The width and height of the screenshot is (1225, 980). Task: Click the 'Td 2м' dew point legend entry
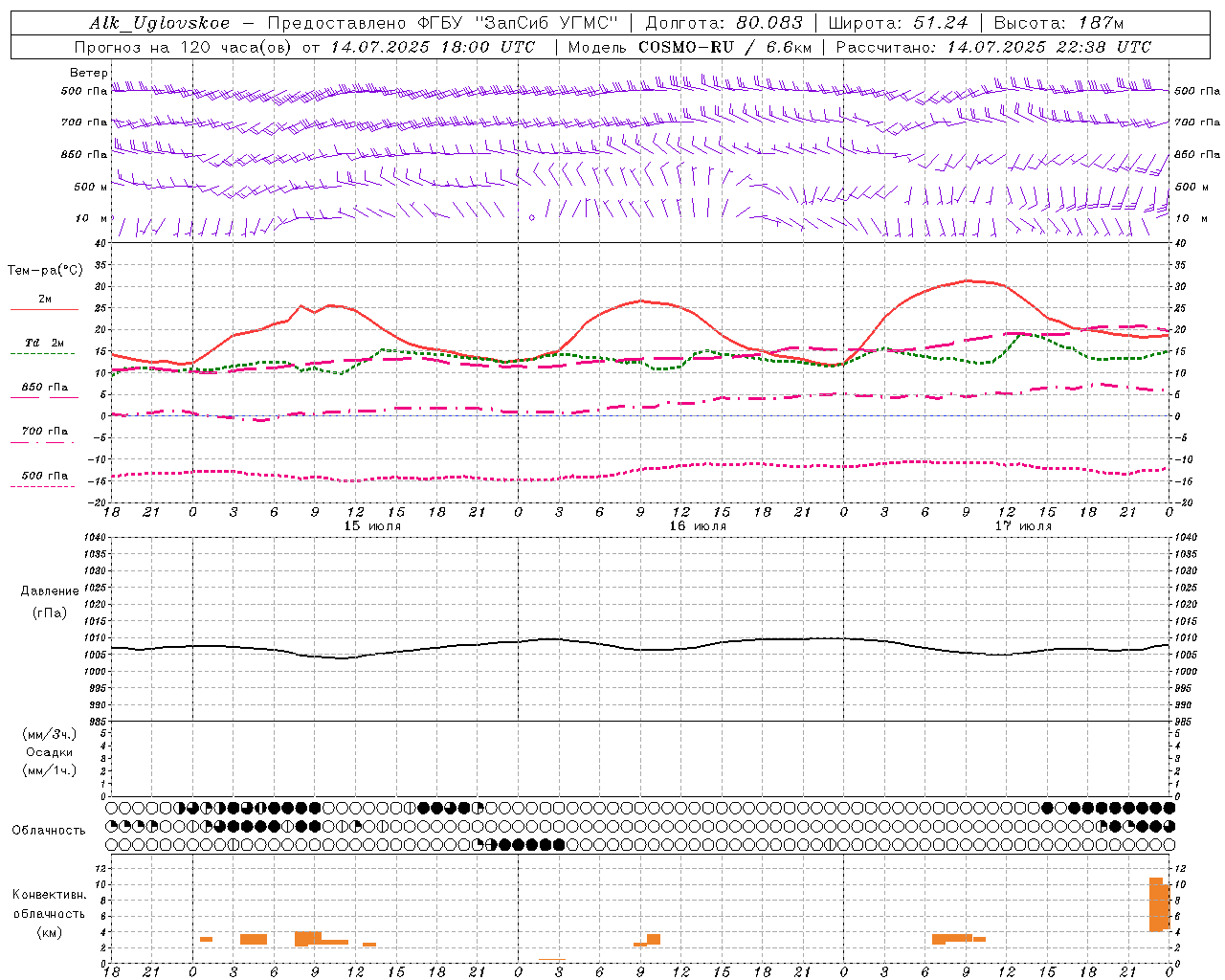[45, 343]
